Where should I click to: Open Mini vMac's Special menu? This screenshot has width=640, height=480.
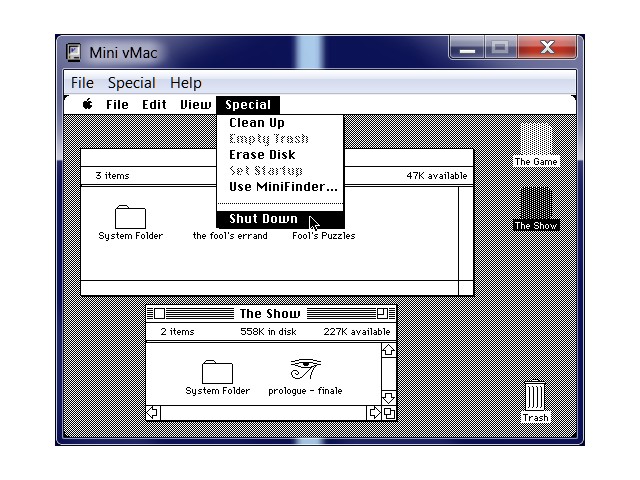coord(131,83)
